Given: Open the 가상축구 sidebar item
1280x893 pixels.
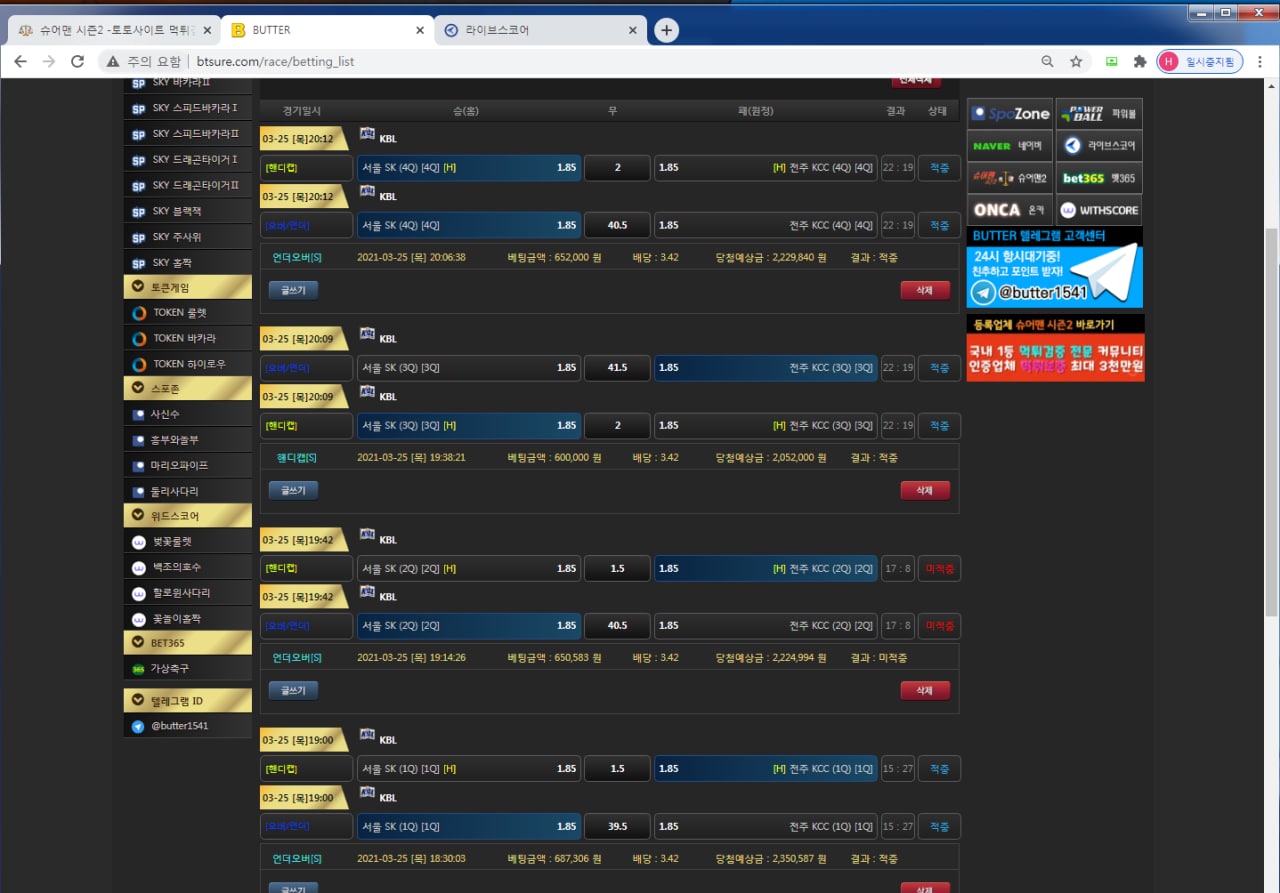Looking at the screenshot, I should coord(170,668).
